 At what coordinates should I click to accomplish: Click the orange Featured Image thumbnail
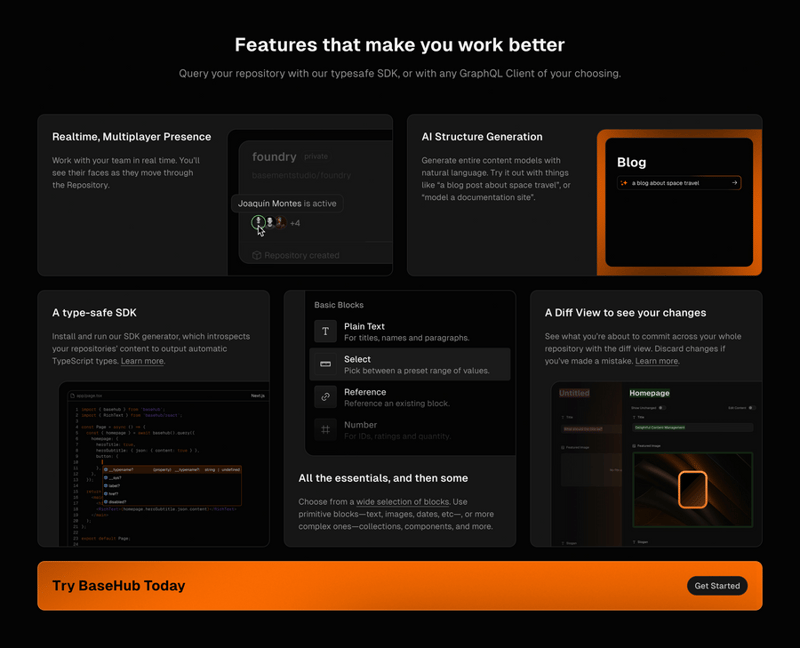[693, 490]
